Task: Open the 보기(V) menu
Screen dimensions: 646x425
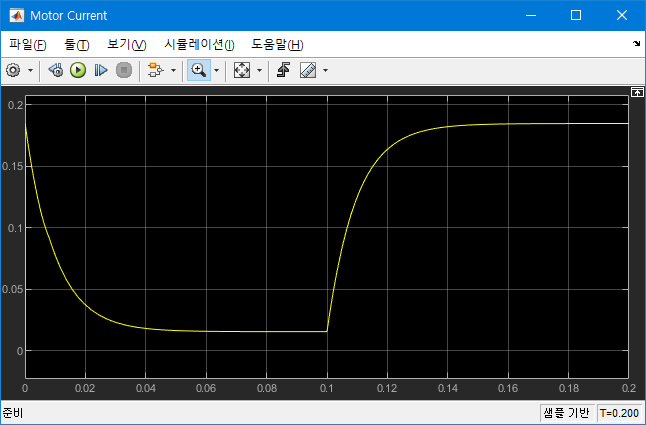Action: pyautogui.click(x=126, y=44)
